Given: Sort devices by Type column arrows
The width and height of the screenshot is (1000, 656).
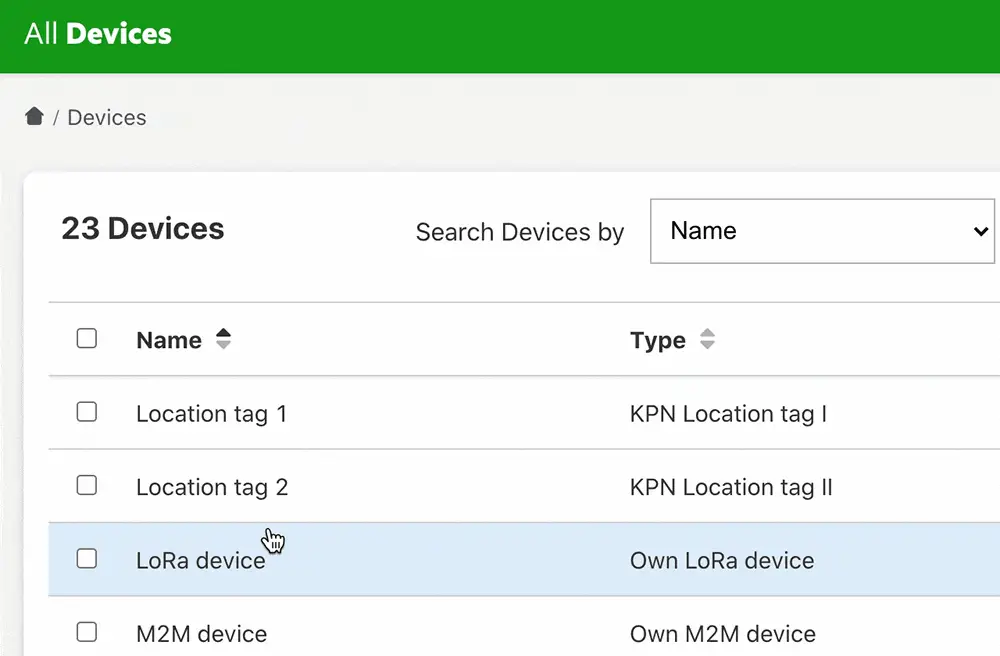Looking at the screenshot, I should click(707, 340).
